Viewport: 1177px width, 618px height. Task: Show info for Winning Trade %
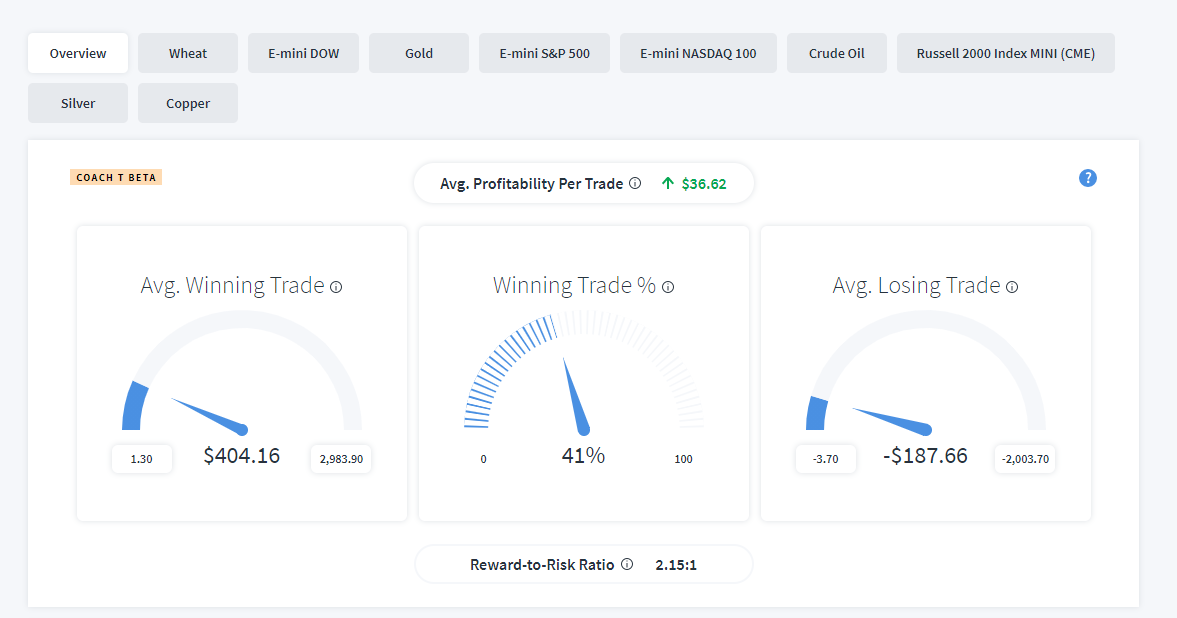[668, 287]
